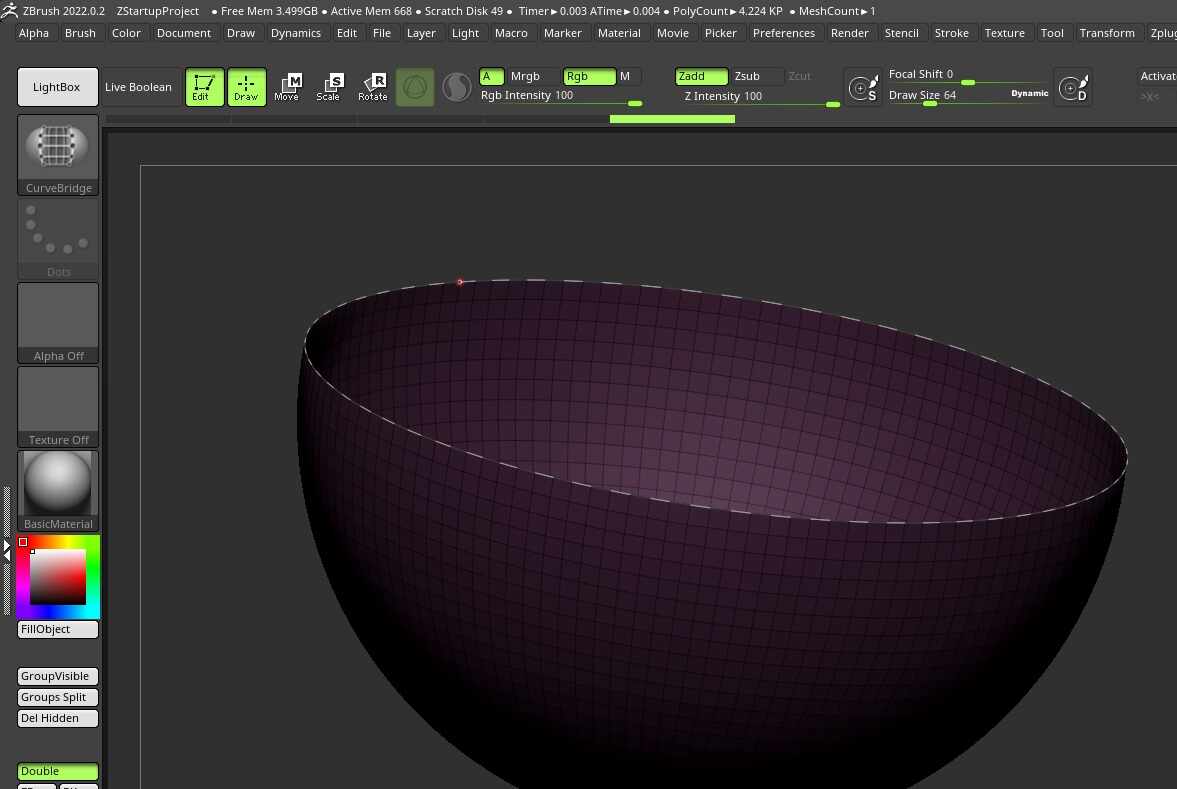Image resolution: width=1177 pixels, height=789 pixels.
Task: Click the LightBox button
Action: (x=57, y=87)
